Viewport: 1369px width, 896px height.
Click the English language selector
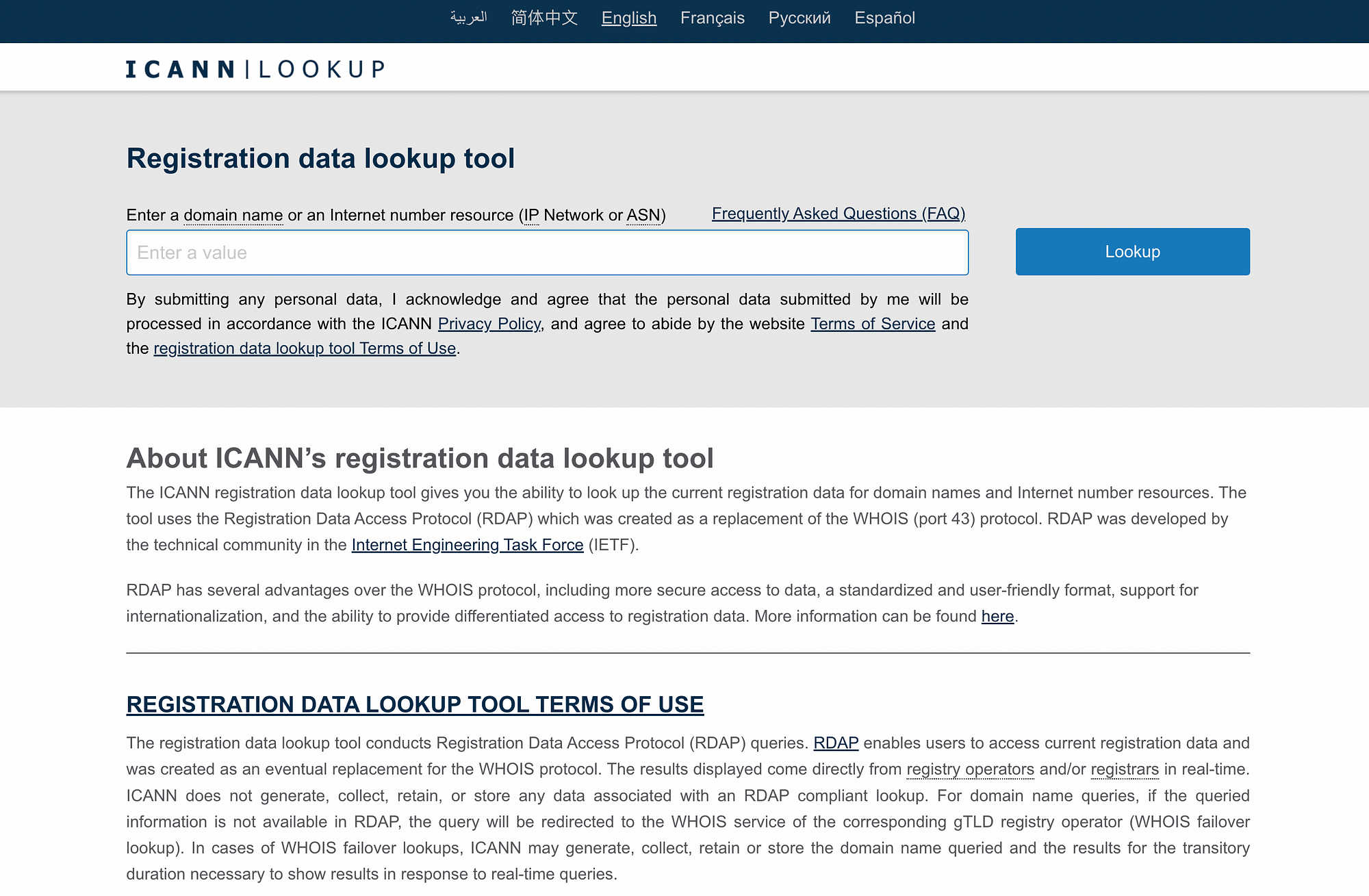tap(629, 18)
